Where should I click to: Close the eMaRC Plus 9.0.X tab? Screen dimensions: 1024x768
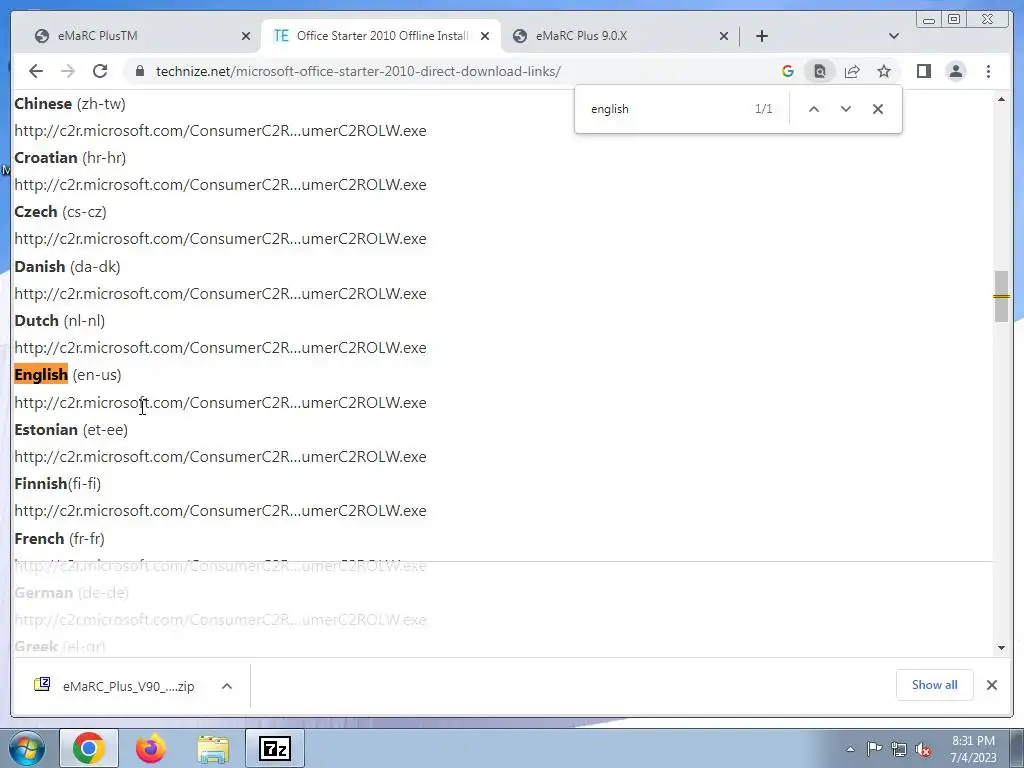click(x=724, y=36)
